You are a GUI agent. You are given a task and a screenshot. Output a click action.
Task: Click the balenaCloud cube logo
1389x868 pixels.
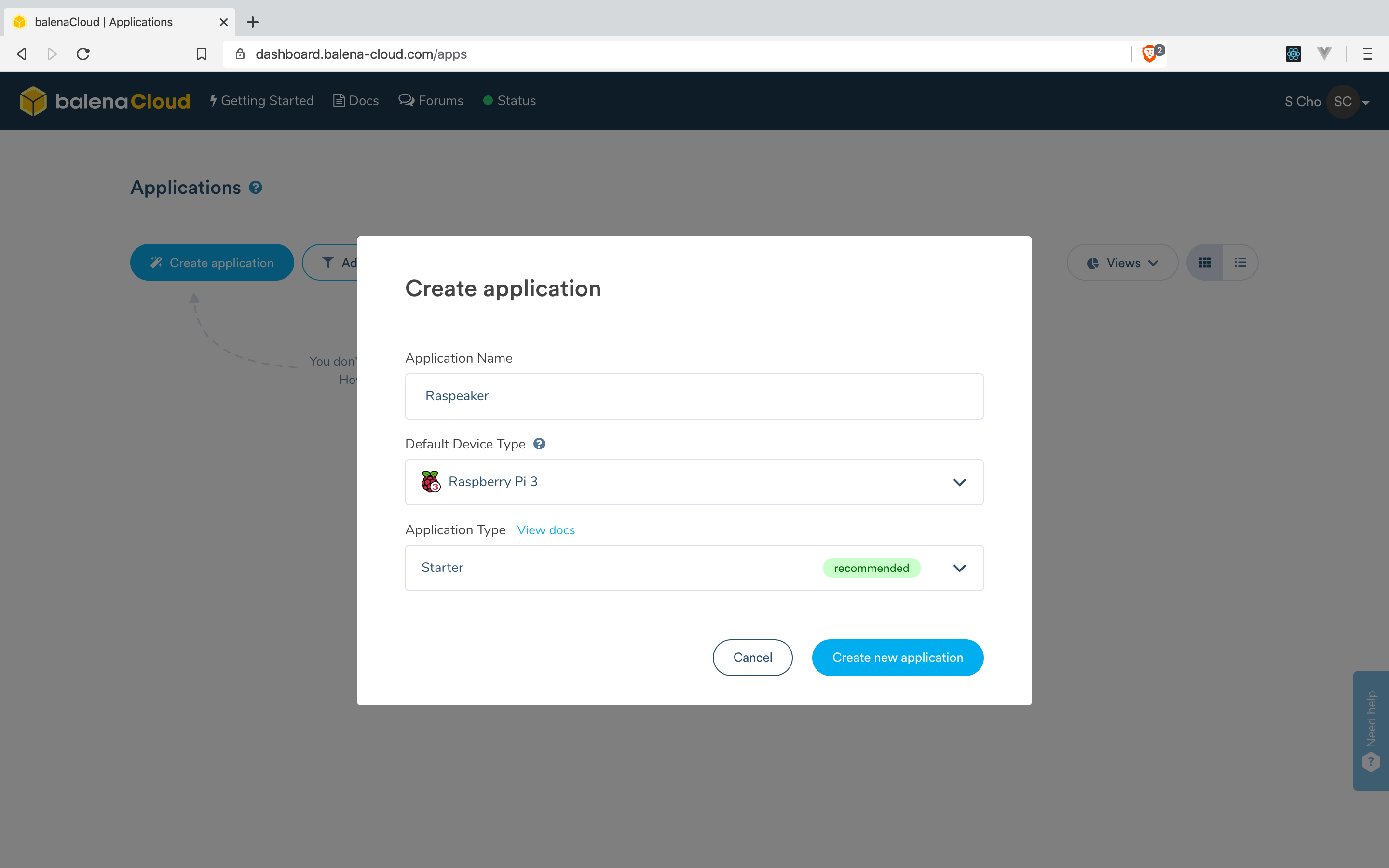[x=33, y=101]
